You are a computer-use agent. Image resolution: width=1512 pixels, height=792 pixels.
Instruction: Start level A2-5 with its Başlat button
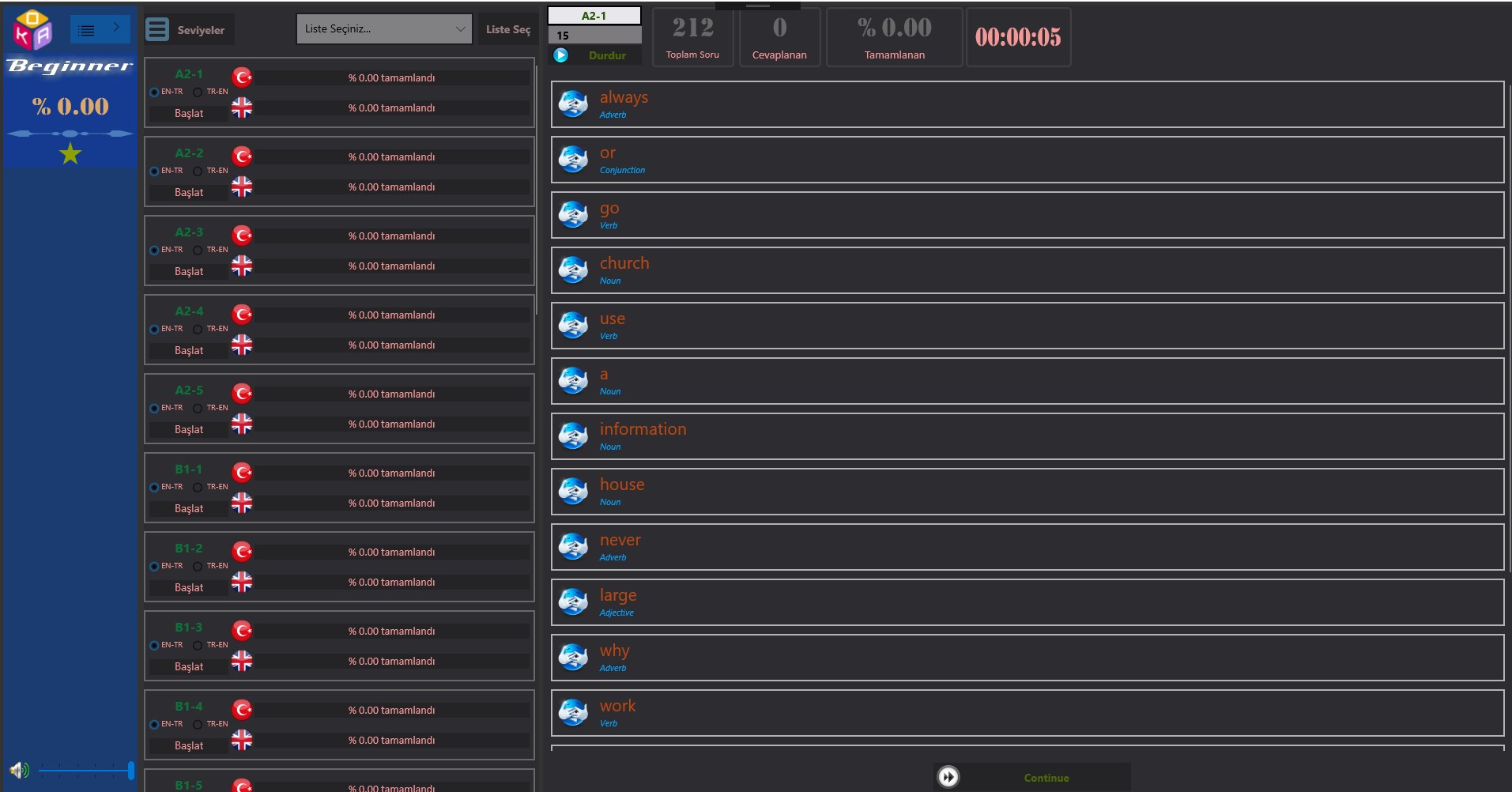tap(189, 429)
